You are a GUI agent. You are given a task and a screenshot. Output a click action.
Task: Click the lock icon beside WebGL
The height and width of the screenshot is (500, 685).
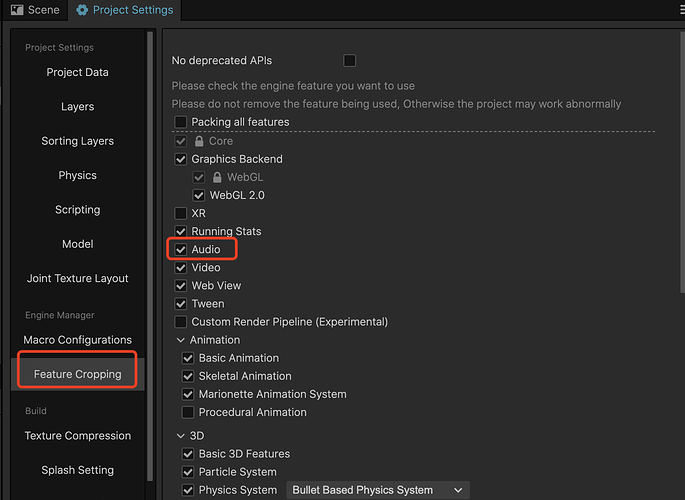(x=217, y=177)
